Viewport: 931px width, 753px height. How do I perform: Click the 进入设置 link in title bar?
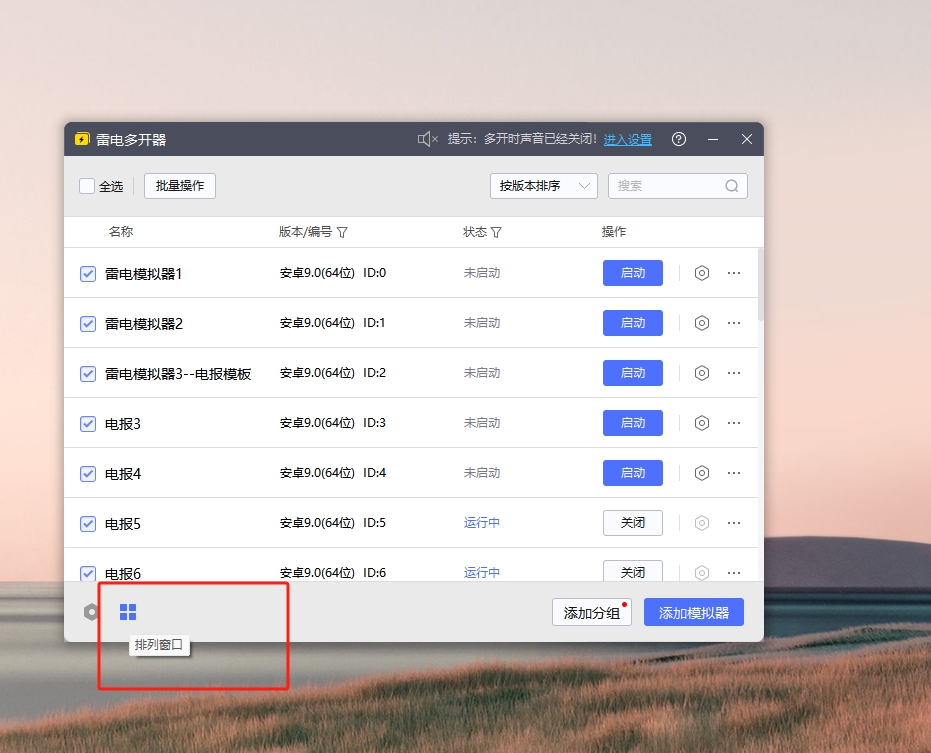coord(628,140)
